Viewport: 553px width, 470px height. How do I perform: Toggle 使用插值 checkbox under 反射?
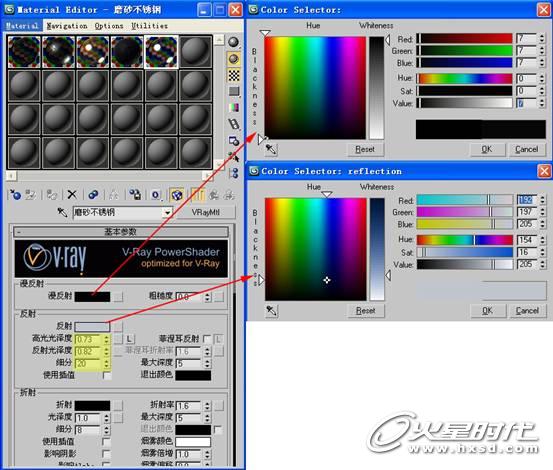[106, 375]
